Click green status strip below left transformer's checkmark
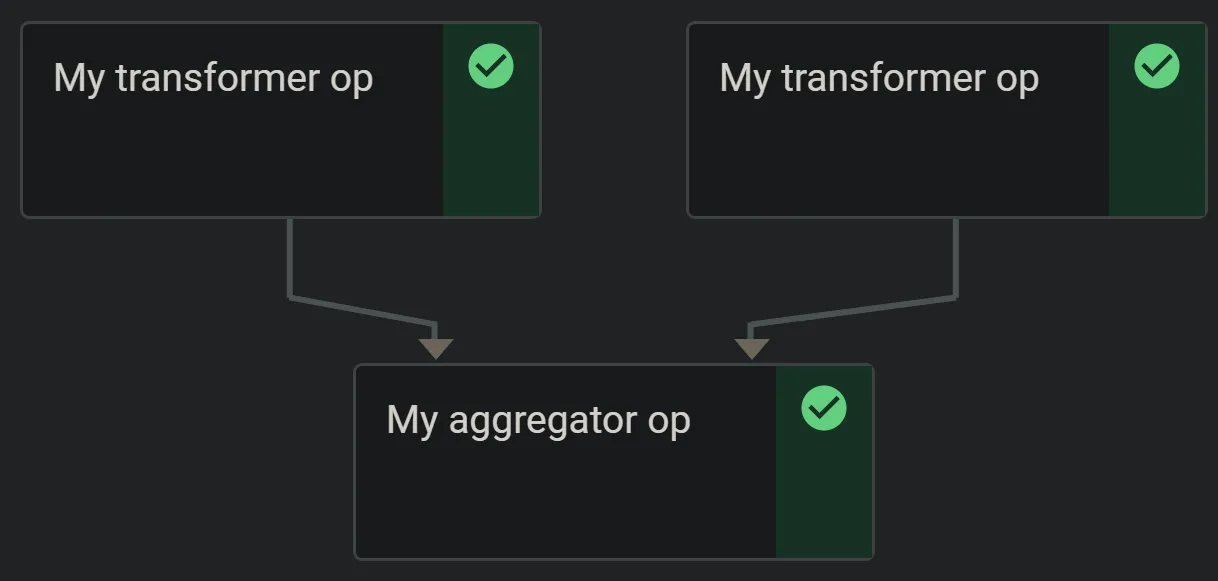Screen dimensions: 1218x581 (x=491, y=160)
